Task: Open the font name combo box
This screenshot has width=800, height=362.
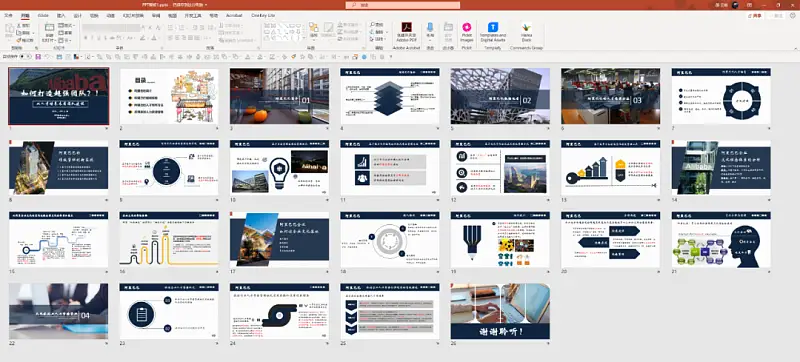Action: coord(111,28)
